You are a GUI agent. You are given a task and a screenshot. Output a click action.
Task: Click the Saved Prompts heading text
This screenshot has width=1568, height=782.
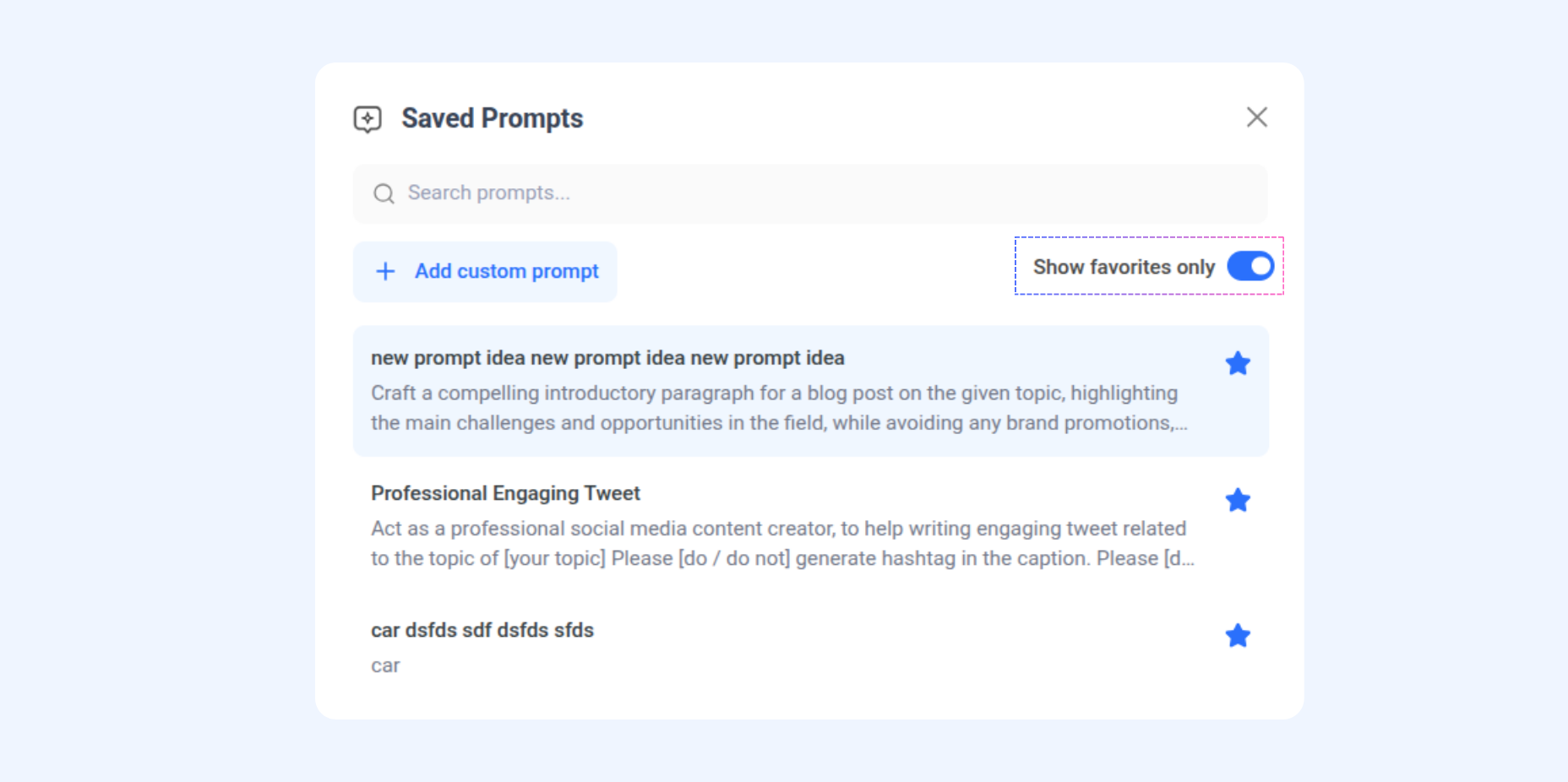tap(492, 118)
